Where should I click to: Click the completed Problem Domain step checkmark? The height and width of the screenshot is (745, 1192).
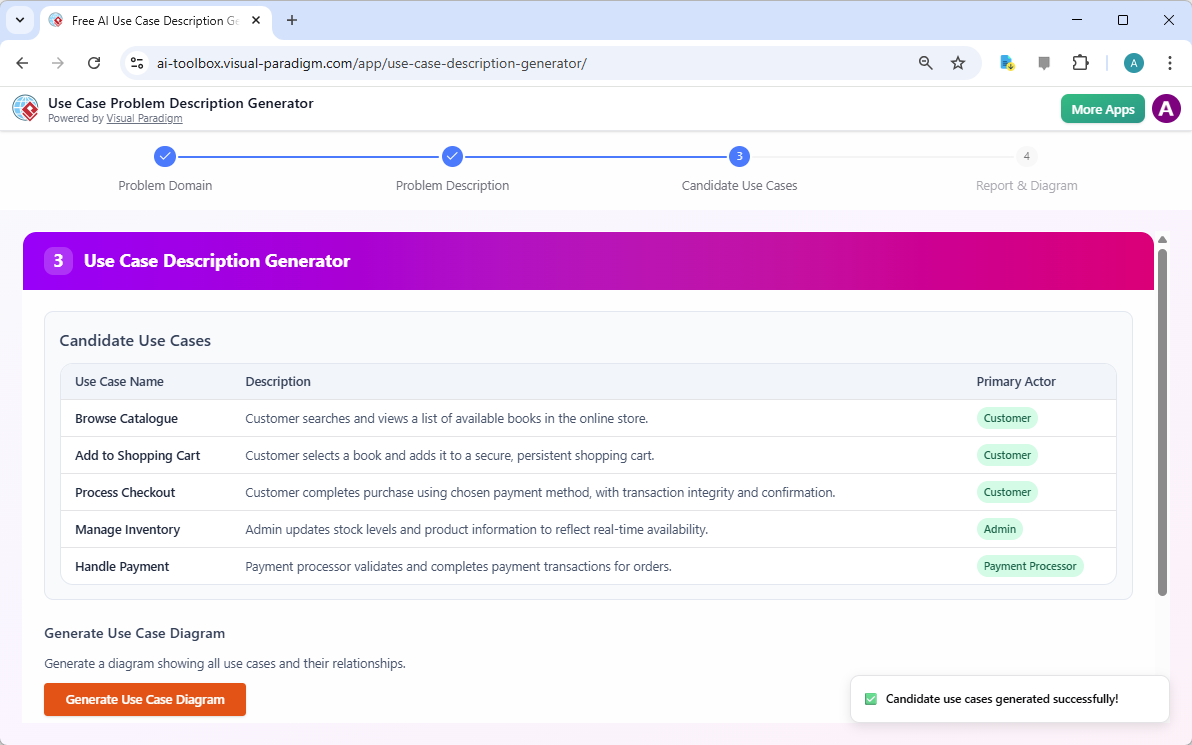(165, 156)
